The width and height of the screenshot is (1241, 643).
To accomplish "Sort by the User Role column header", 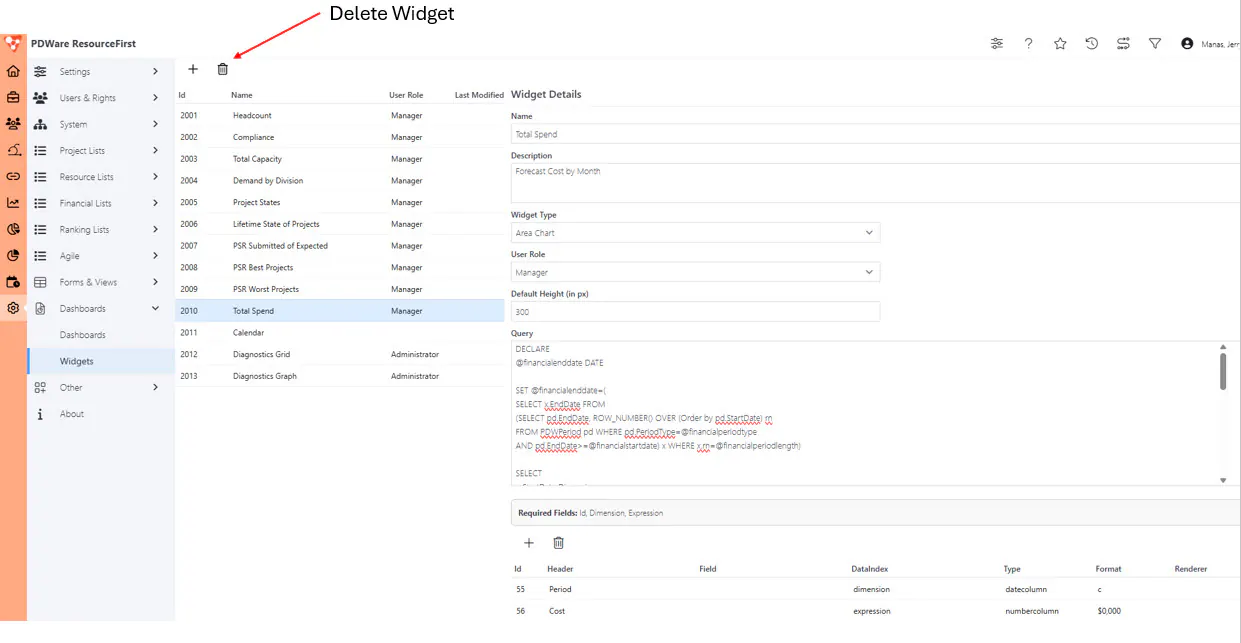I will coord(406,95).
